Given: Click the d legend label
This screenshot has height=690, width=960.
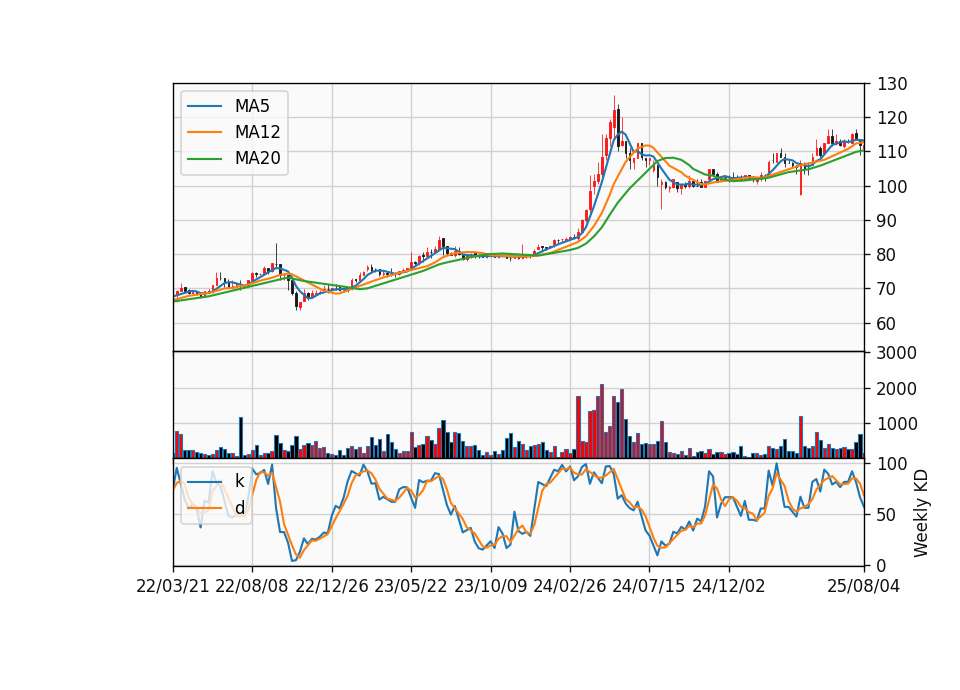Looking at the screenshot, I should point(239,508).
